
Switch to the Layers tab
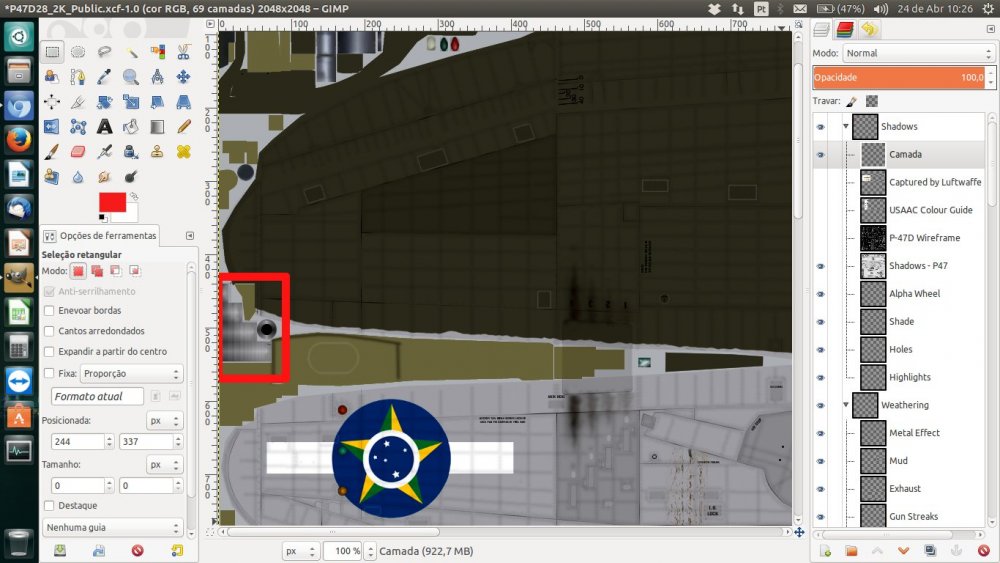(821, 29)
